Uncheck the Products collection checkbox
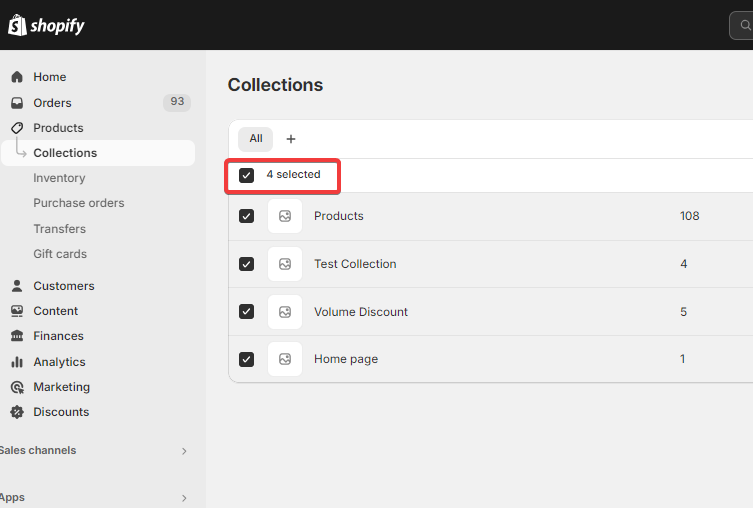 coord(246,216)
